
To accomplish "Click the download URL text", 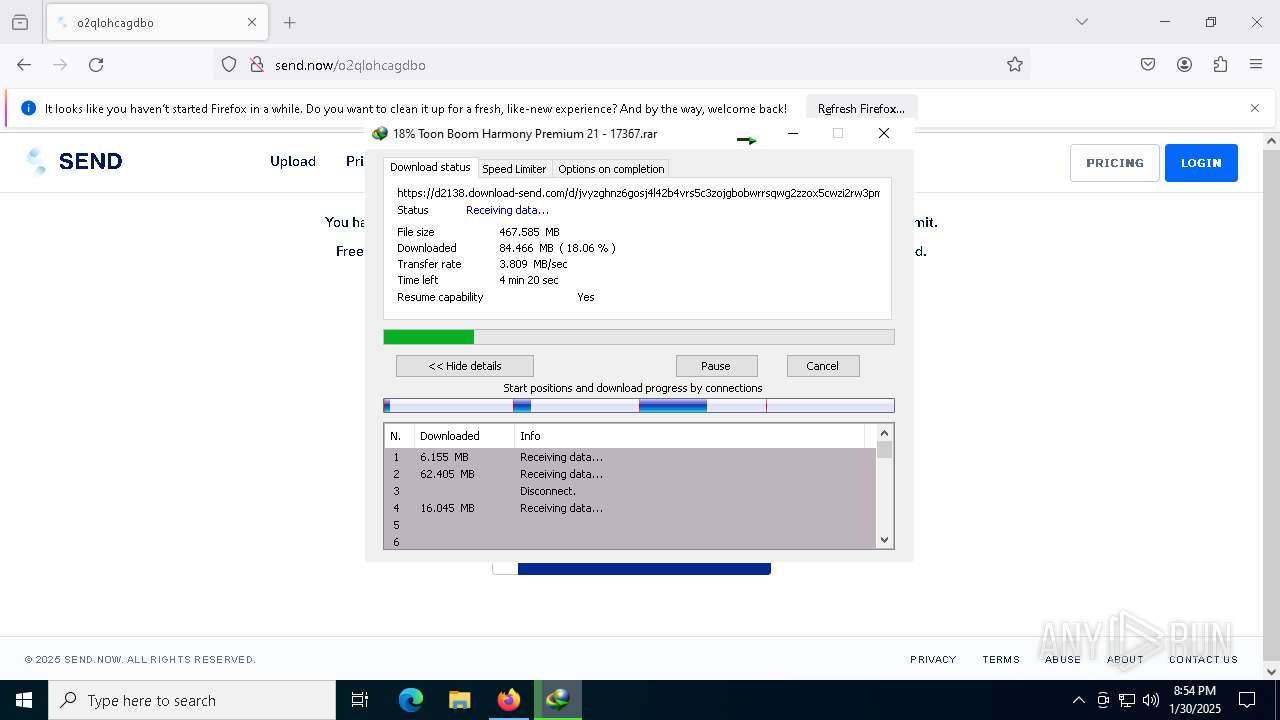I will 638,193.
